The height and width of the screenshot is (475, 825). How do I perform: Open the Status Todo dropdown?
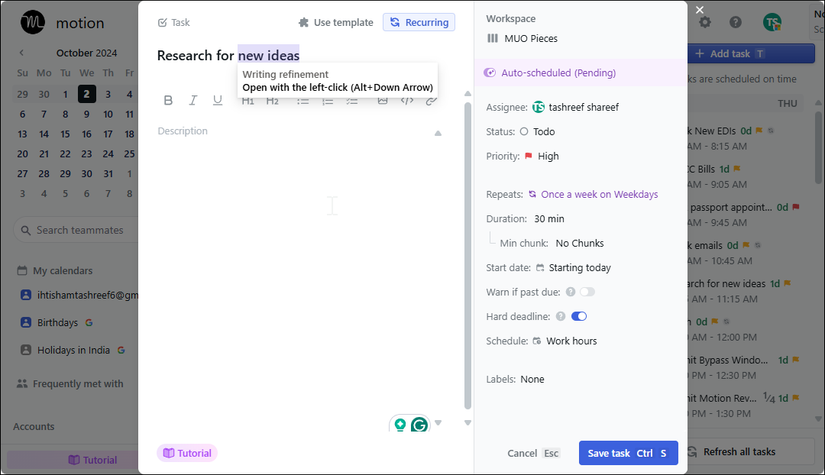pos(537,132)
